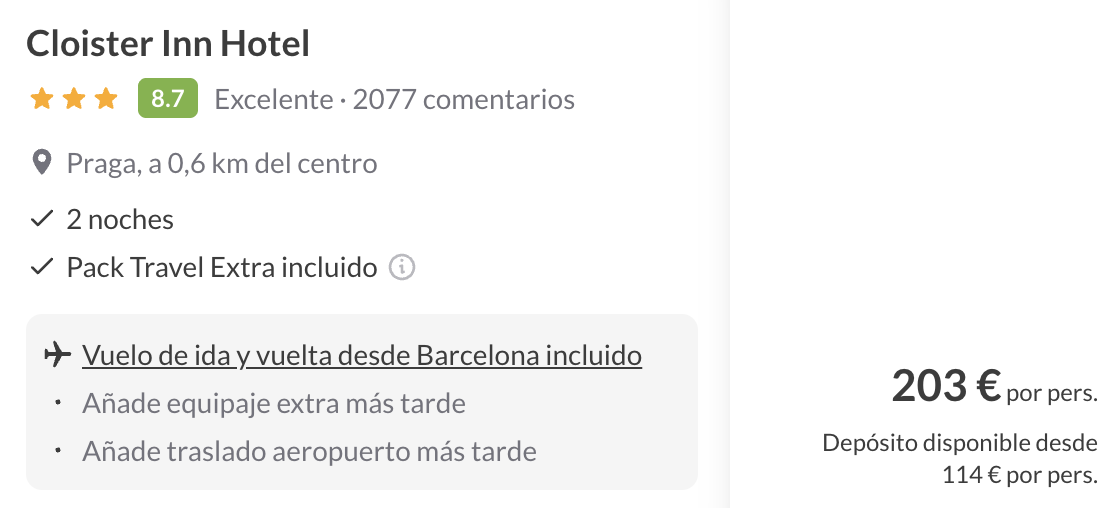Image resolution: width=1116 pixels, height=508 pixels.
Task: Open the flight from Barcelona included link
Action: click(362, 355)
